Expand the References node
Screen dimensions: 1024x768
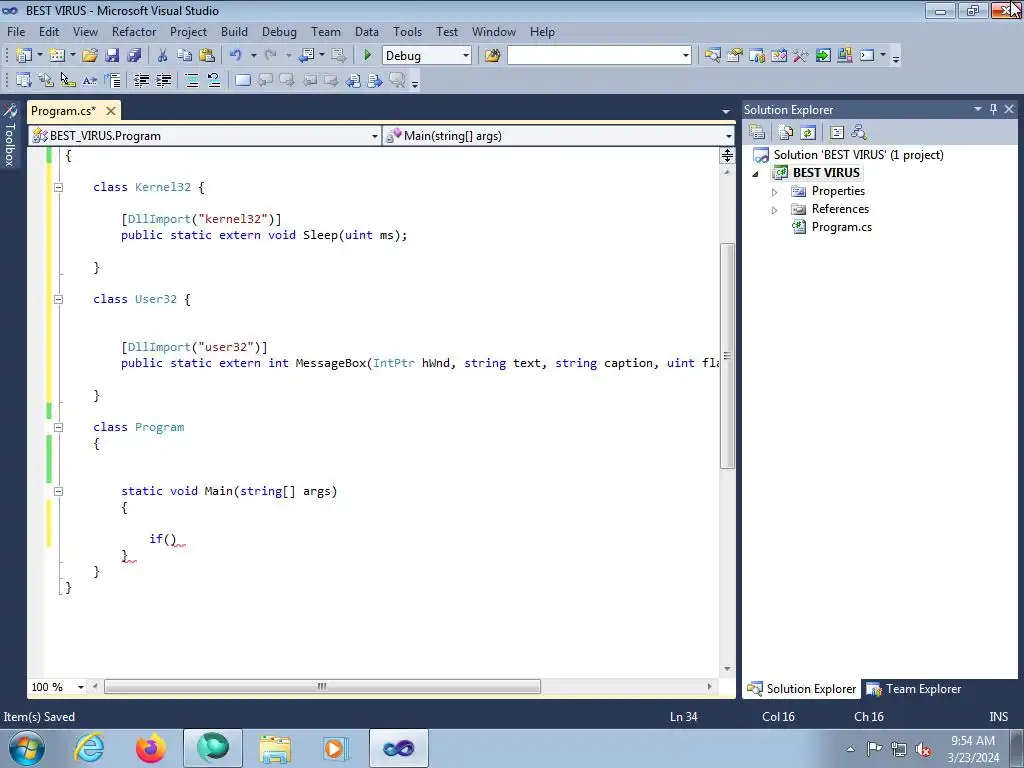tap(775, 210)
